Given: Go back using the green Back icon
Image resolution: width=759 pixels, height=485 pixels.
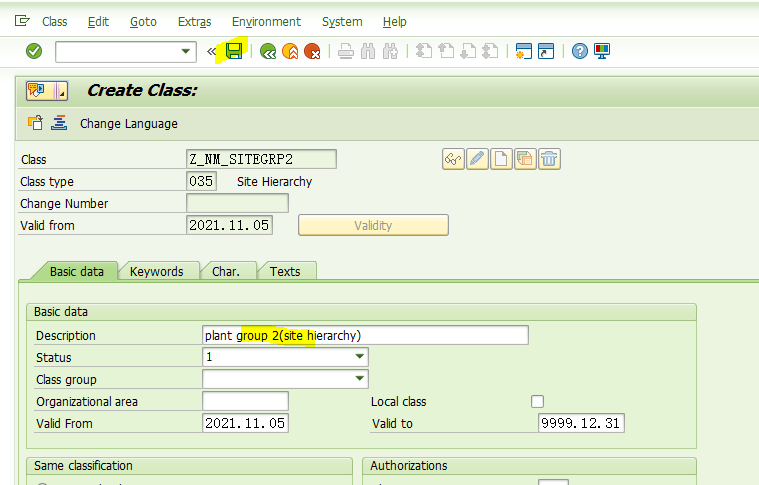Looking at the screenshot, I should tap(268, 51).
